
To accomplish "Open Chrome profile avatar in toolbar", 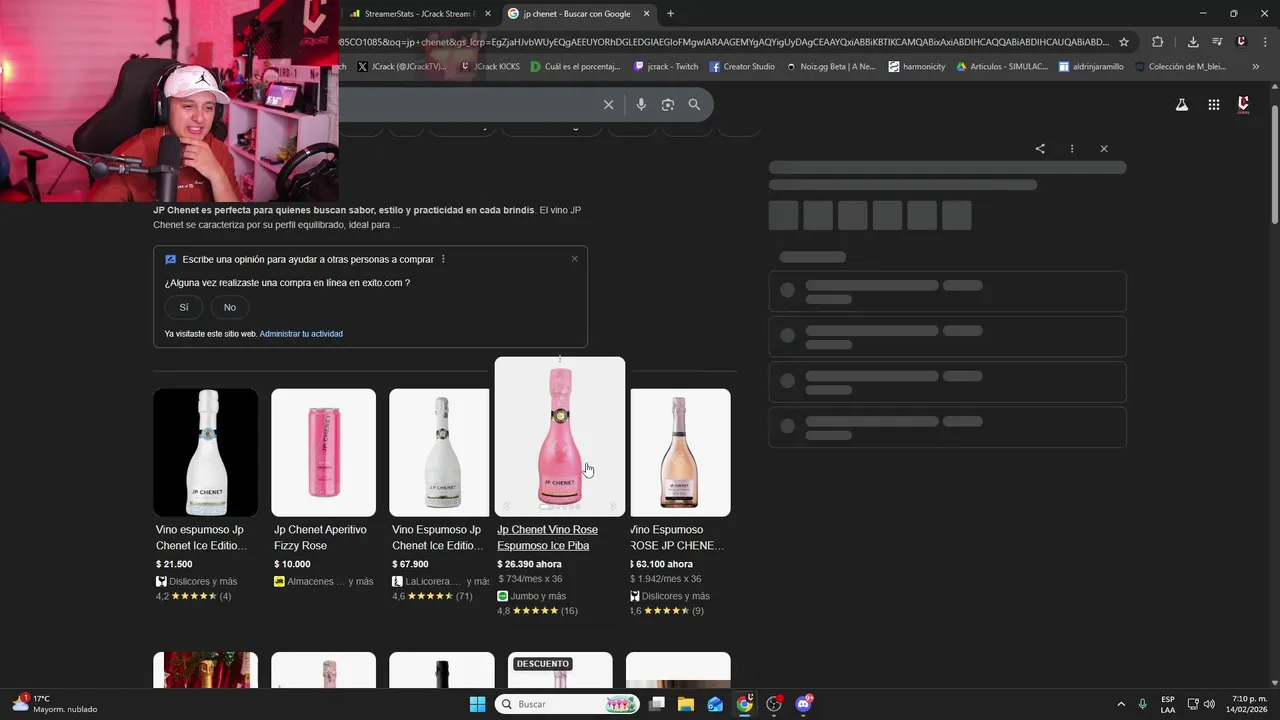I will click(x=1241, y=42).
